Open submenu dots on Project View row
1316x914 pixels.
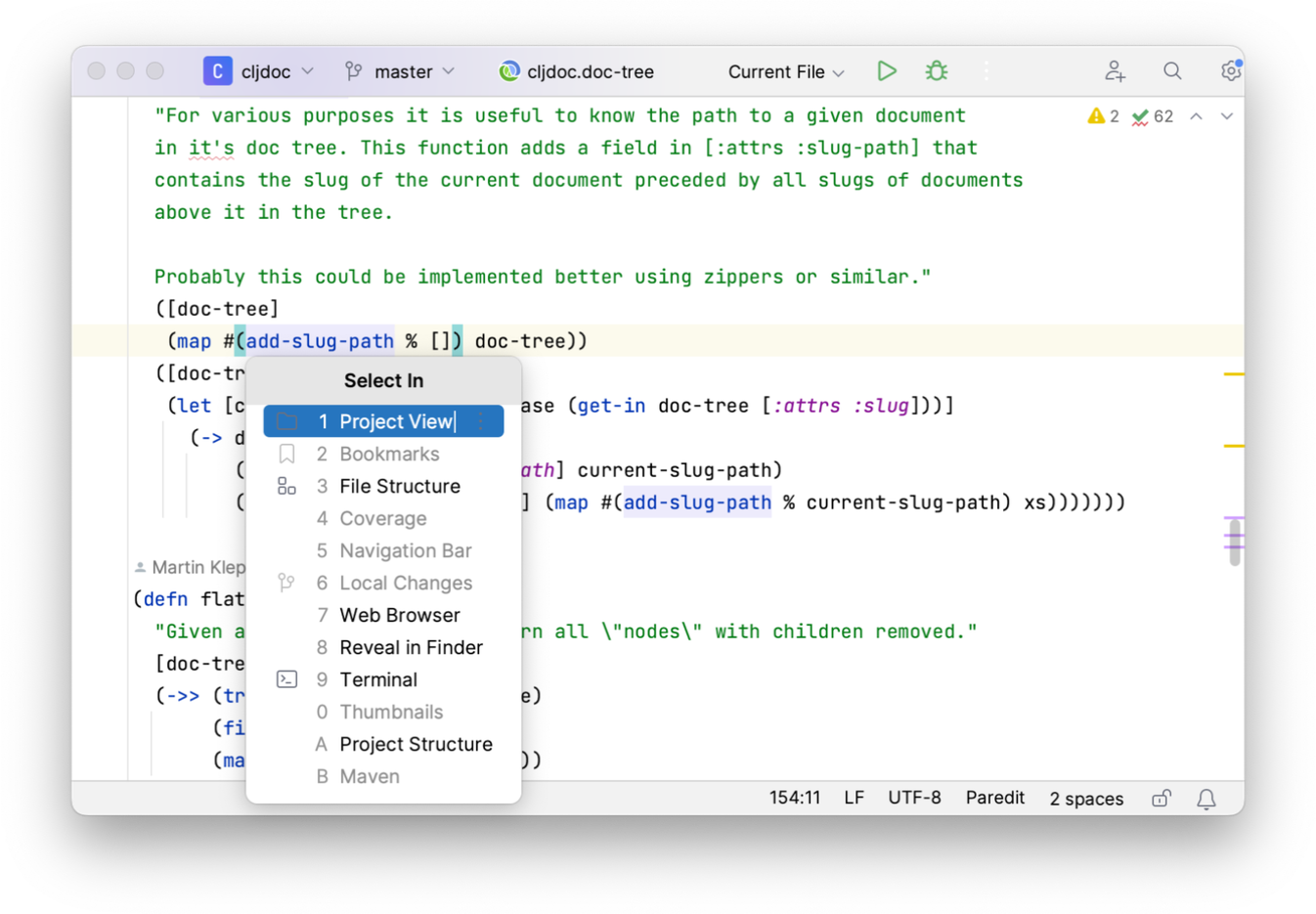point(481,421)
